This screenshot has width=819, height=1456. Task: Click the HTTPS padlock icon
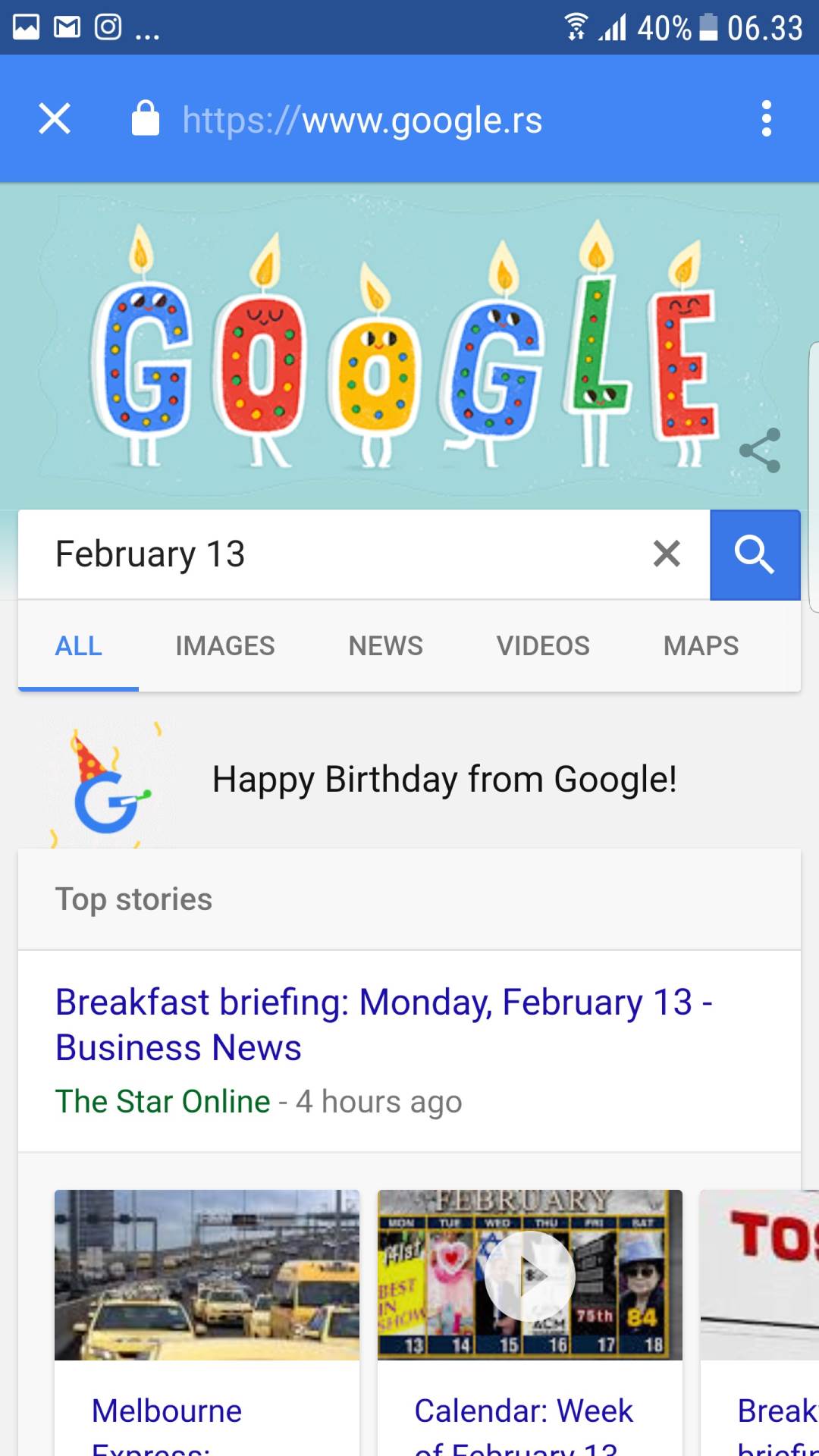[144, 119]
